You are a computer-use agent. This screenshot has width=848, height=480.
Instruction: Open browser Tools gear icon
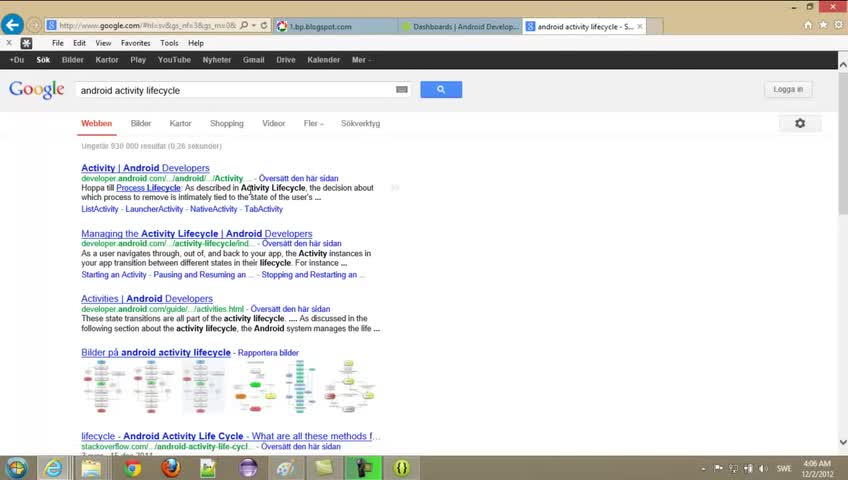pos(838,25)
